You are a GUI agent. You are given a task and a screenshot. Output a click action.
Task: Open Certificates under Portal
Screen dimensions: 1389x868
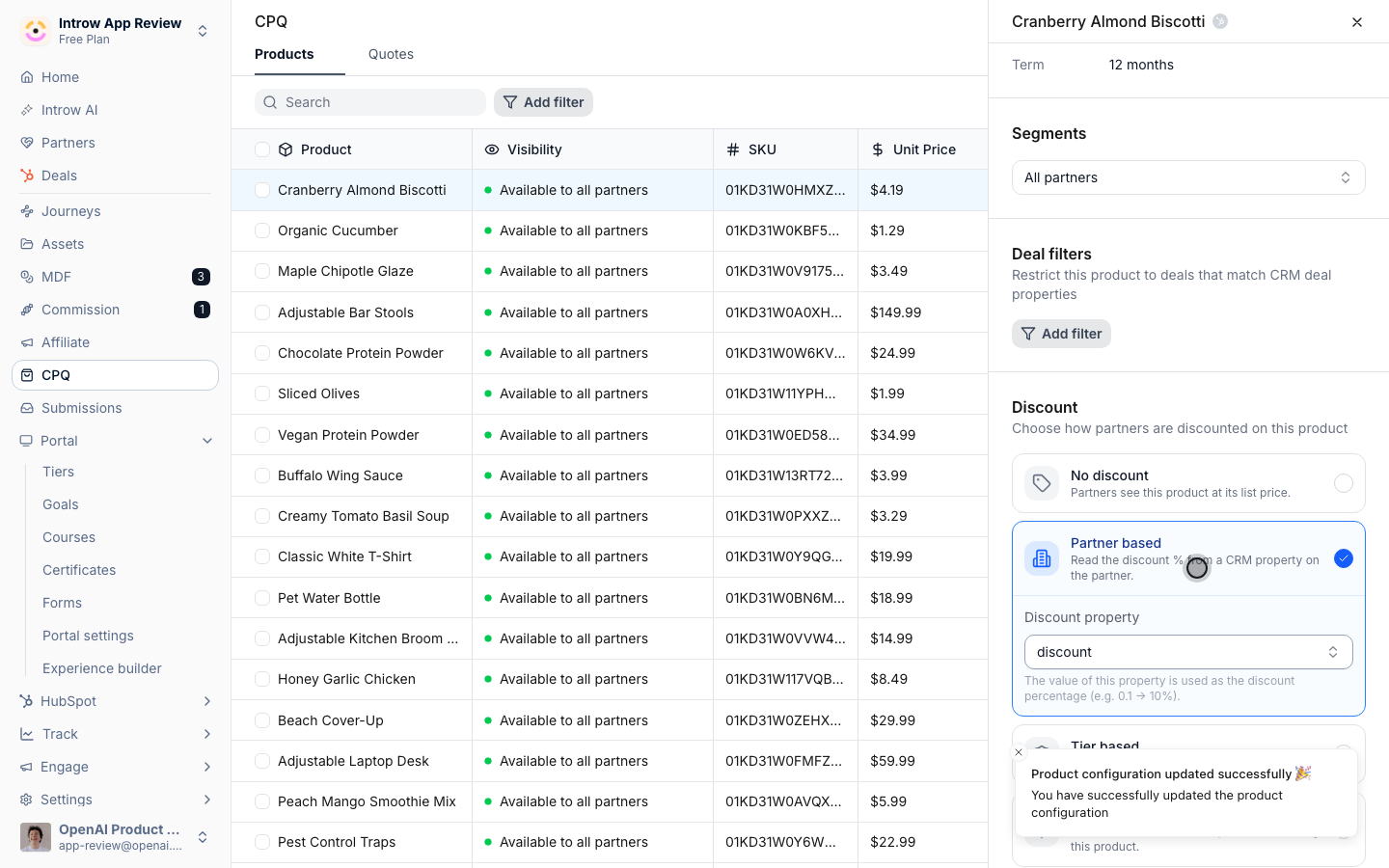point(79,570)
